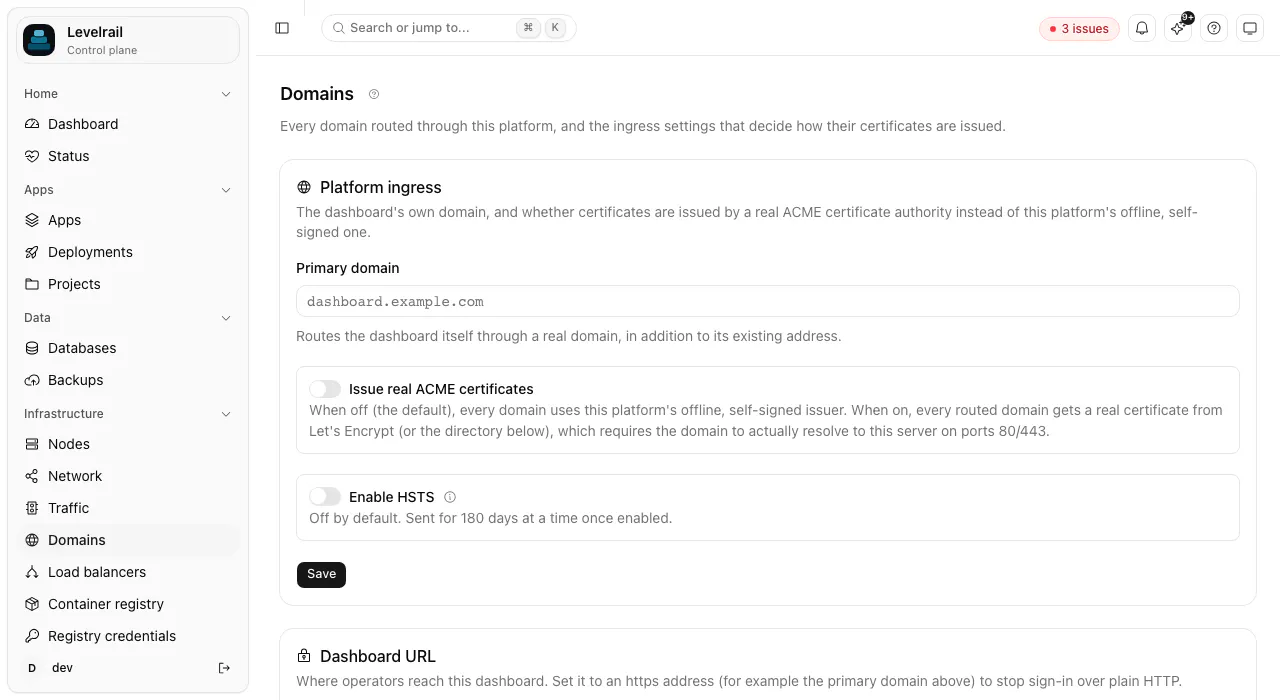This screenshot has width=1280, height=700.
Task: Click the Apps layers icon
Action: coord(32,220)
